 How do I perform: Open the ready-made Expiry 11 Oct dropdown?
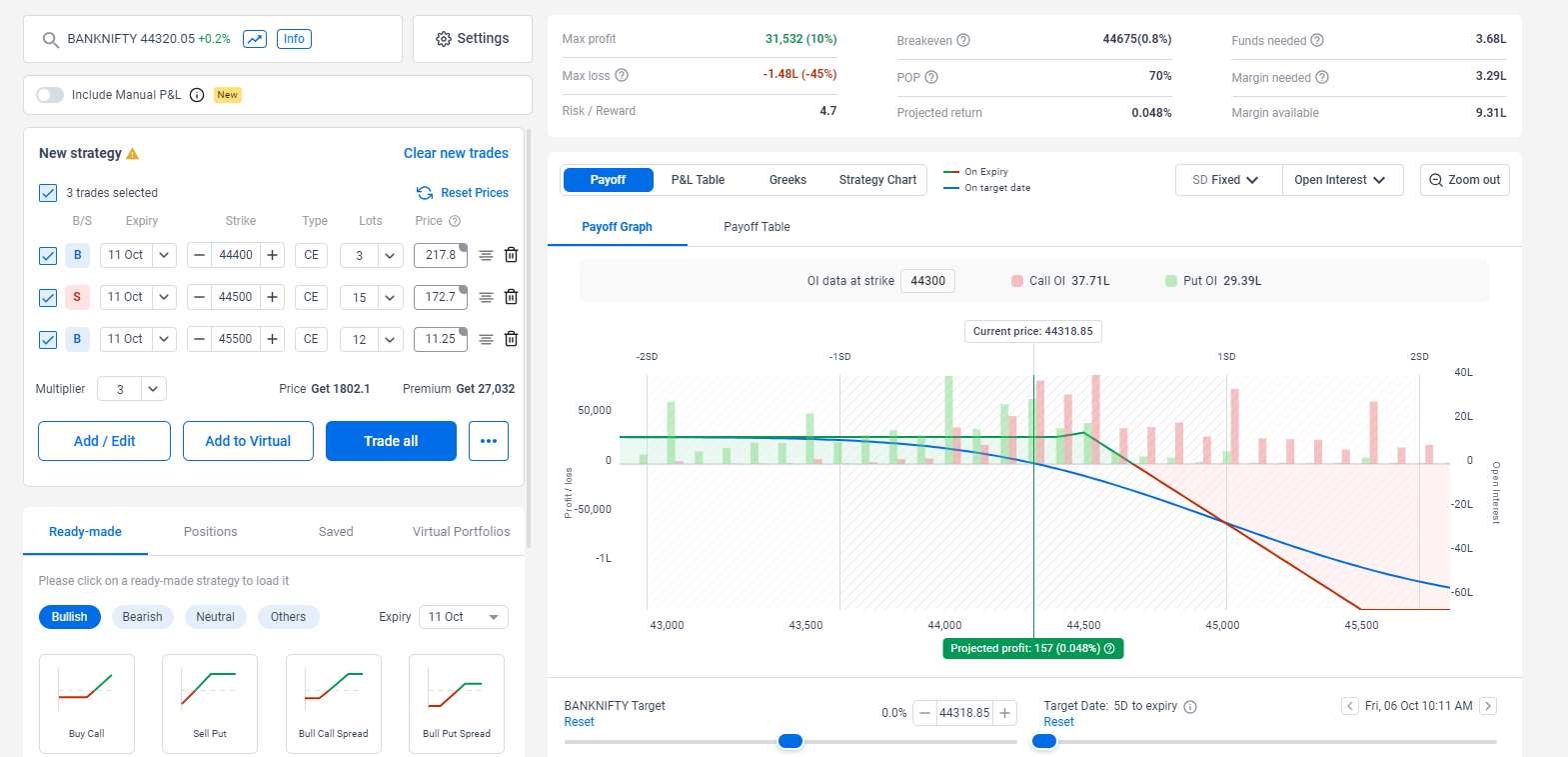464,617
